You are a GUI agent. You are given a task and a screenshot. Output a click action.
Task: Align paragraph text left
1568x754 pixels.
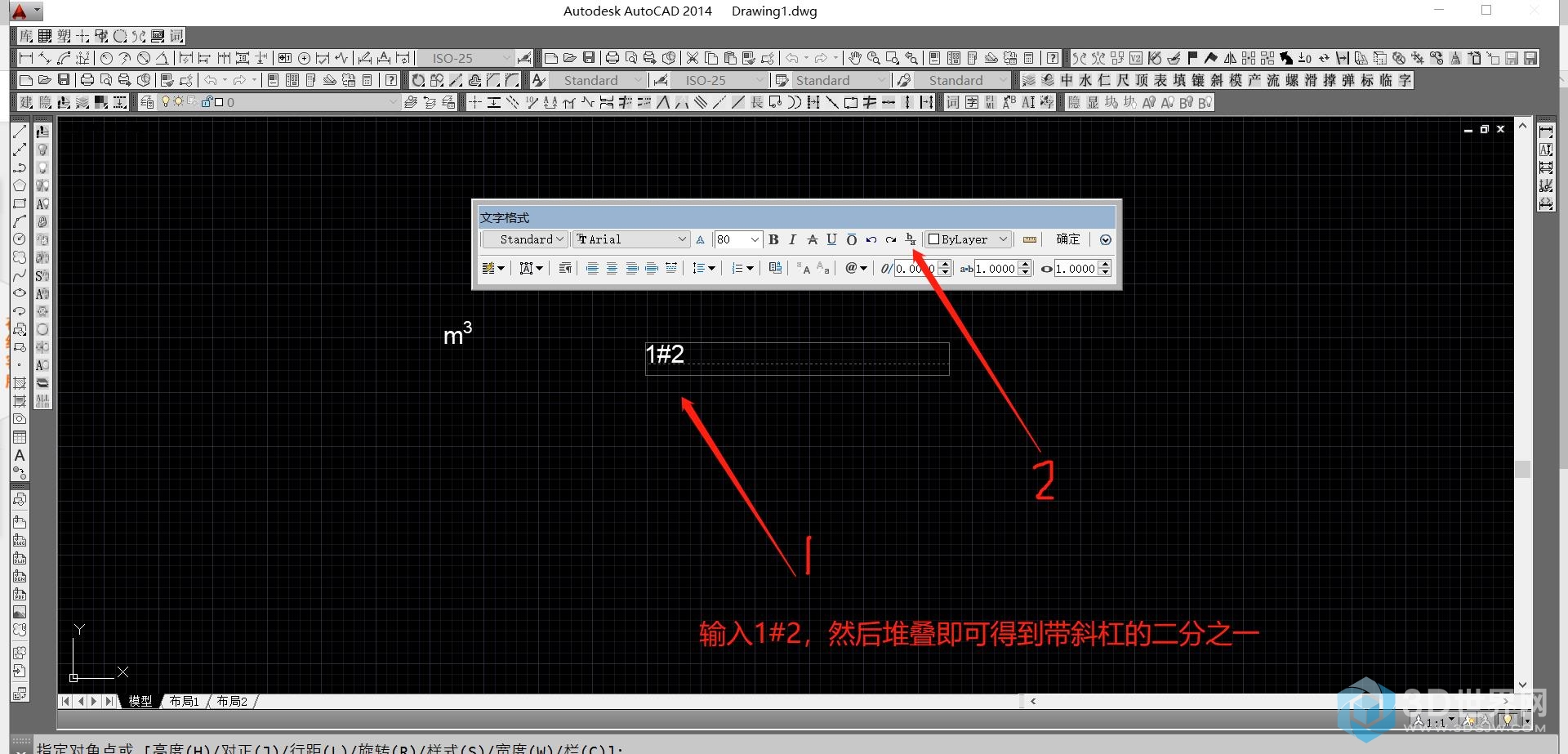(x=592, y=268)
